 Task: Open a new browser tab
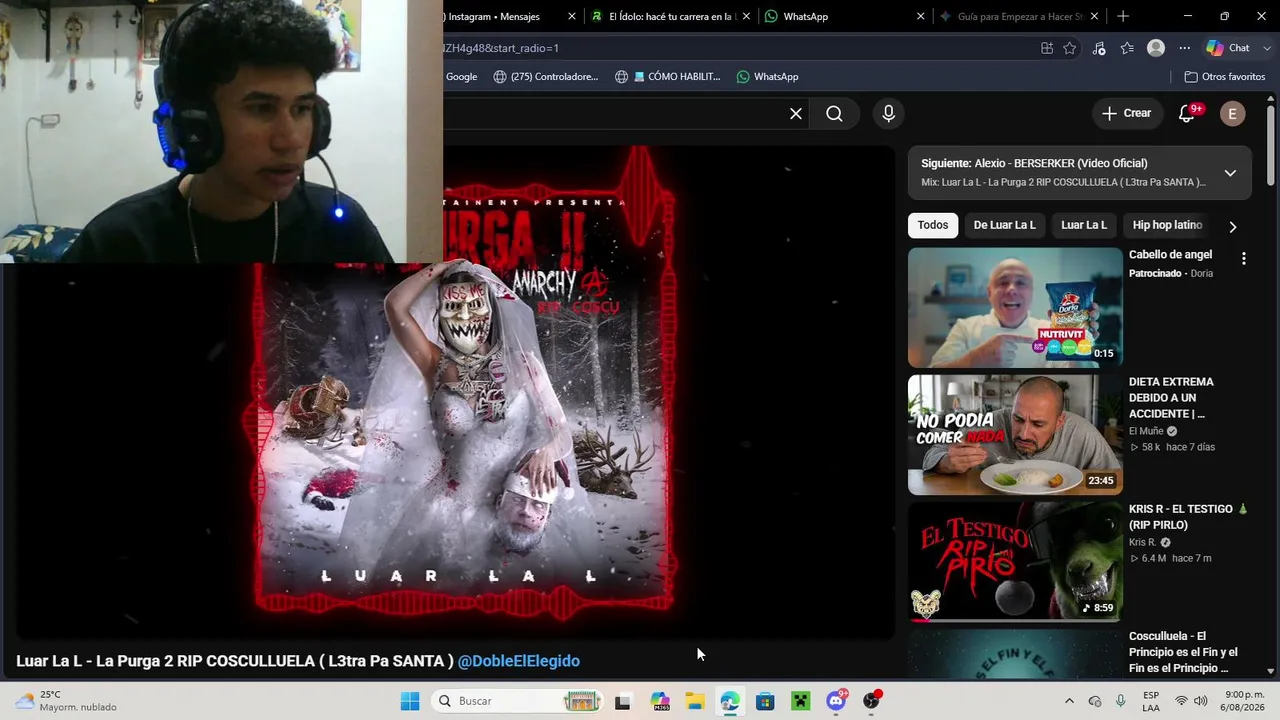pyautogui.click(x=1123, y=16)
